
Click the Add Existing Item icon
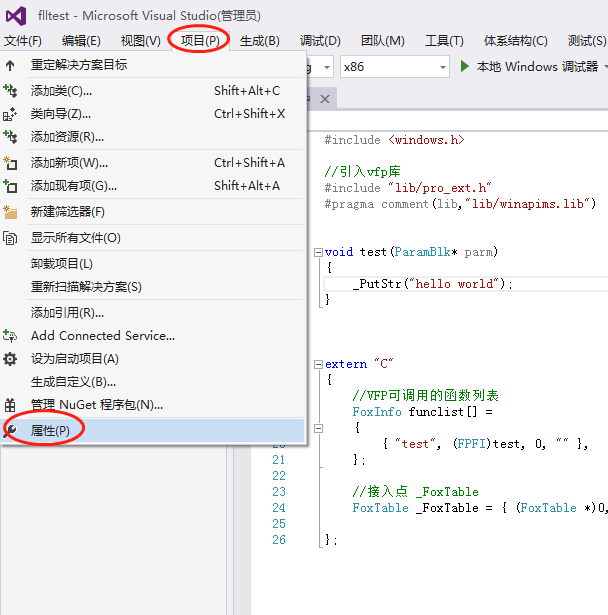[x=10, y=186]
